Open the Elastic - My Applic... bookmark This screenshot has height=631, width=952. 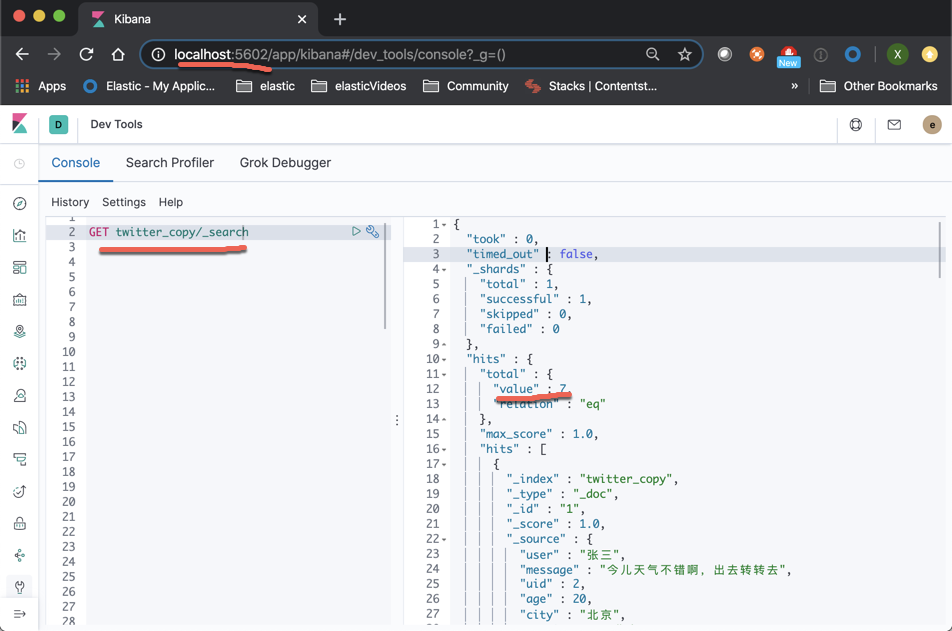[x=149, y=86]
